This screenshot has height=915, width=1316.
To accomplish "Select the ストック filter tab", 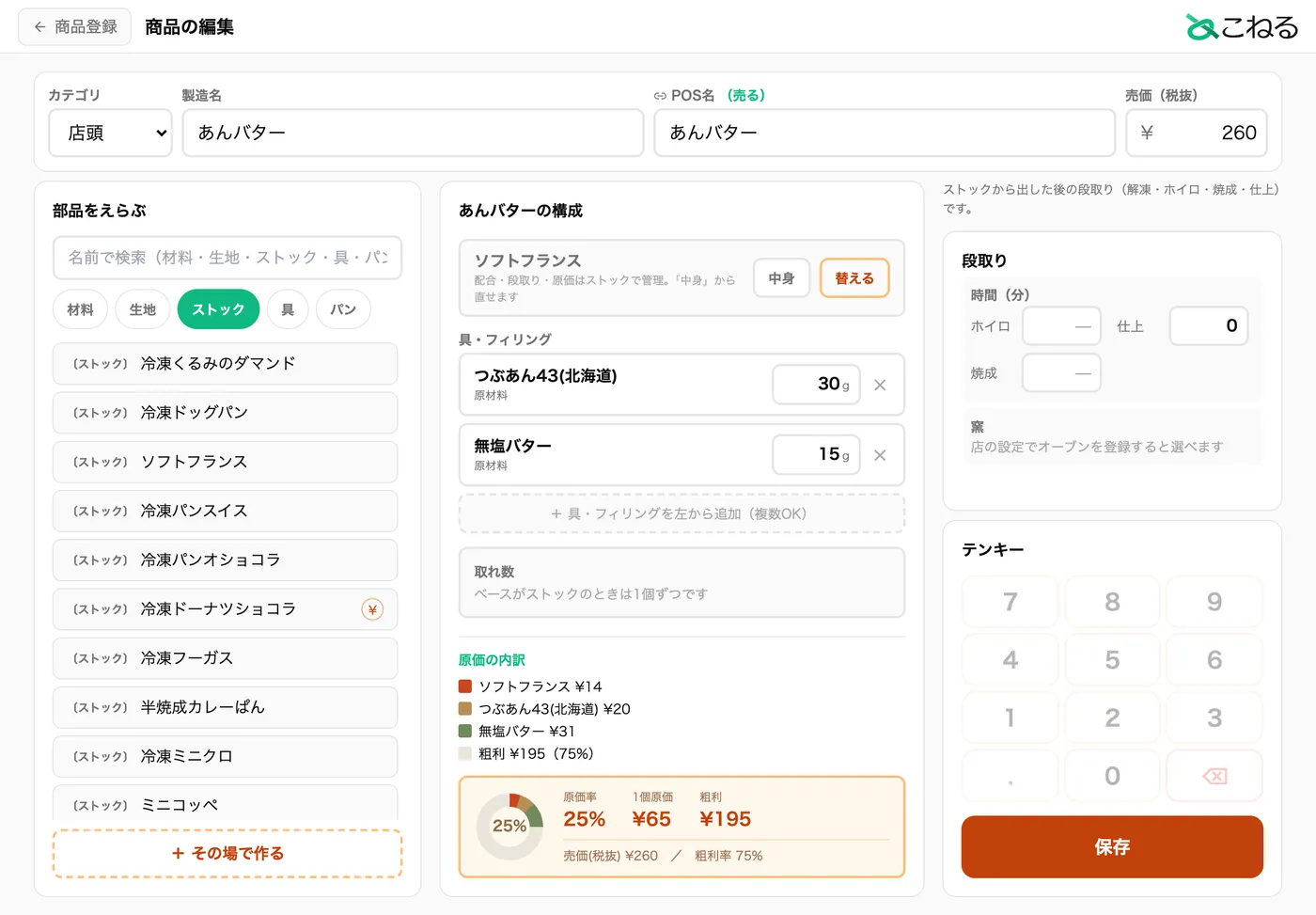I will tap(218, 309).
